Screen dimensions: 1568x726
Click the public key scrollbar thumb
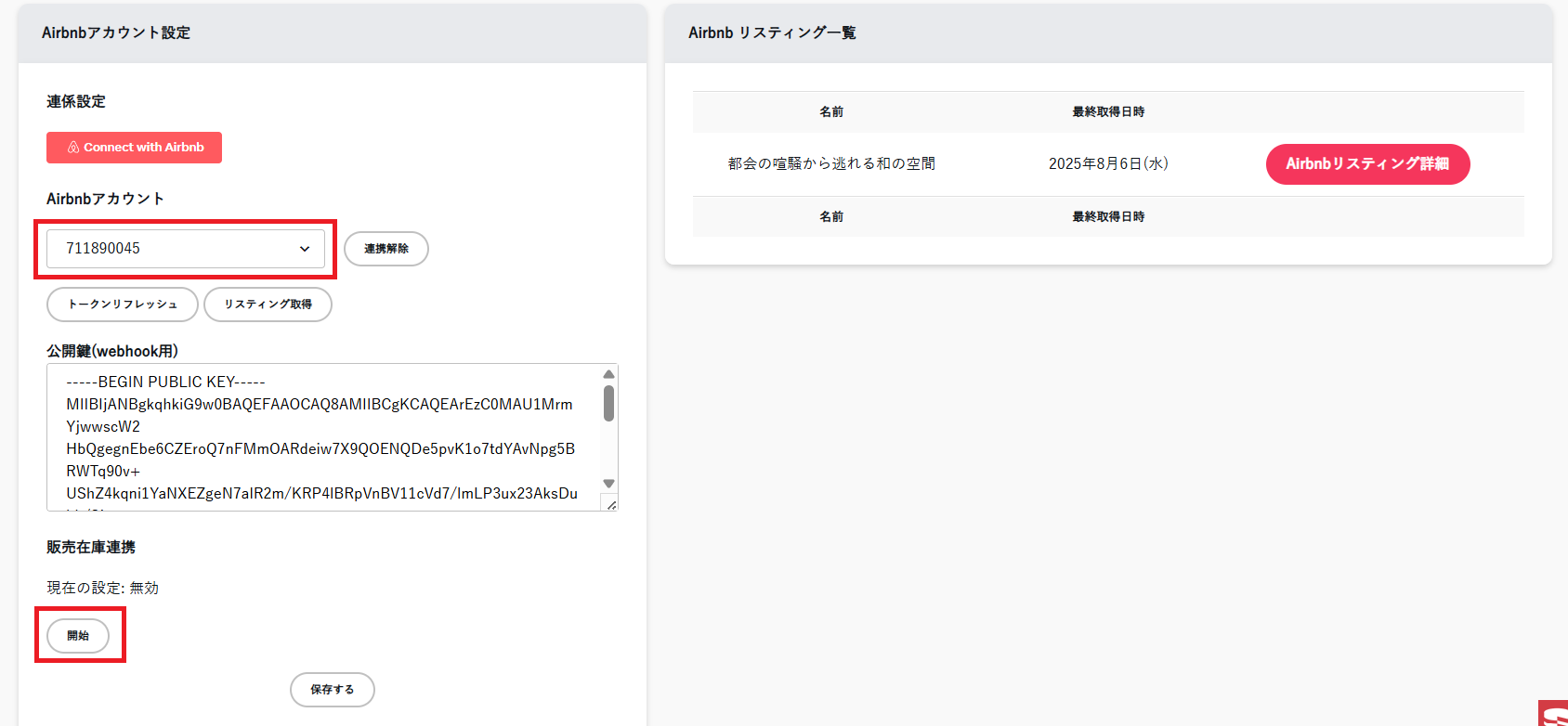(609, 404)
